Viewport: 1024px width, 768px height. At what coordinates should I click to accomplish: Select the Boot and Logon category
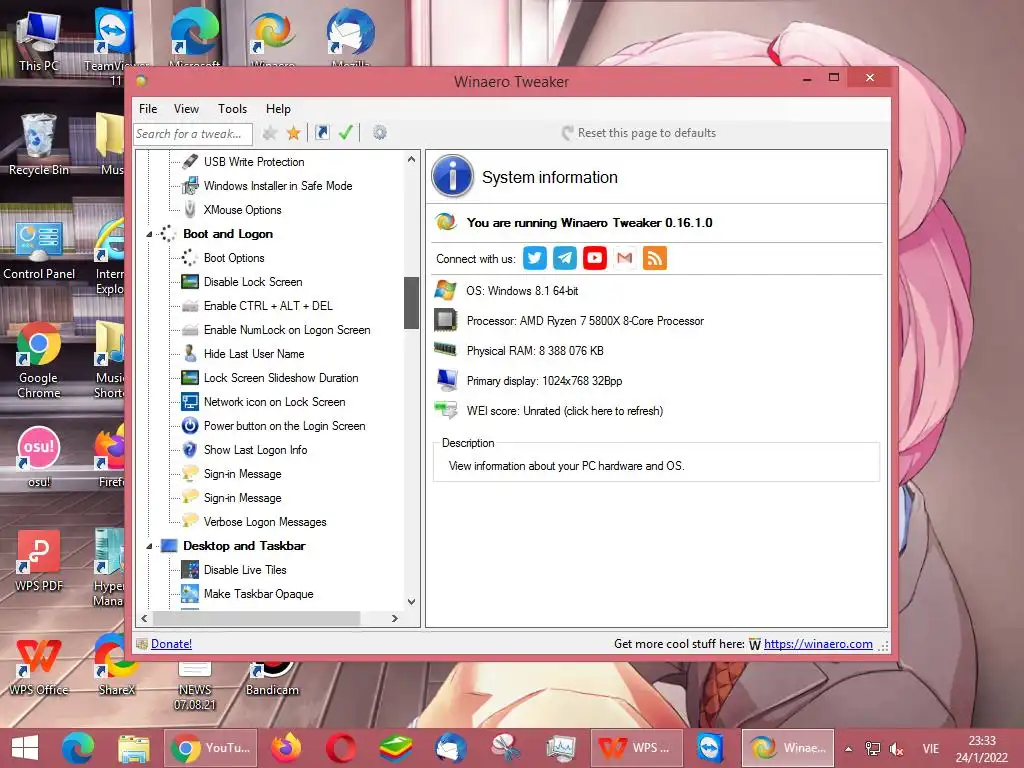[x=228, y=234]
